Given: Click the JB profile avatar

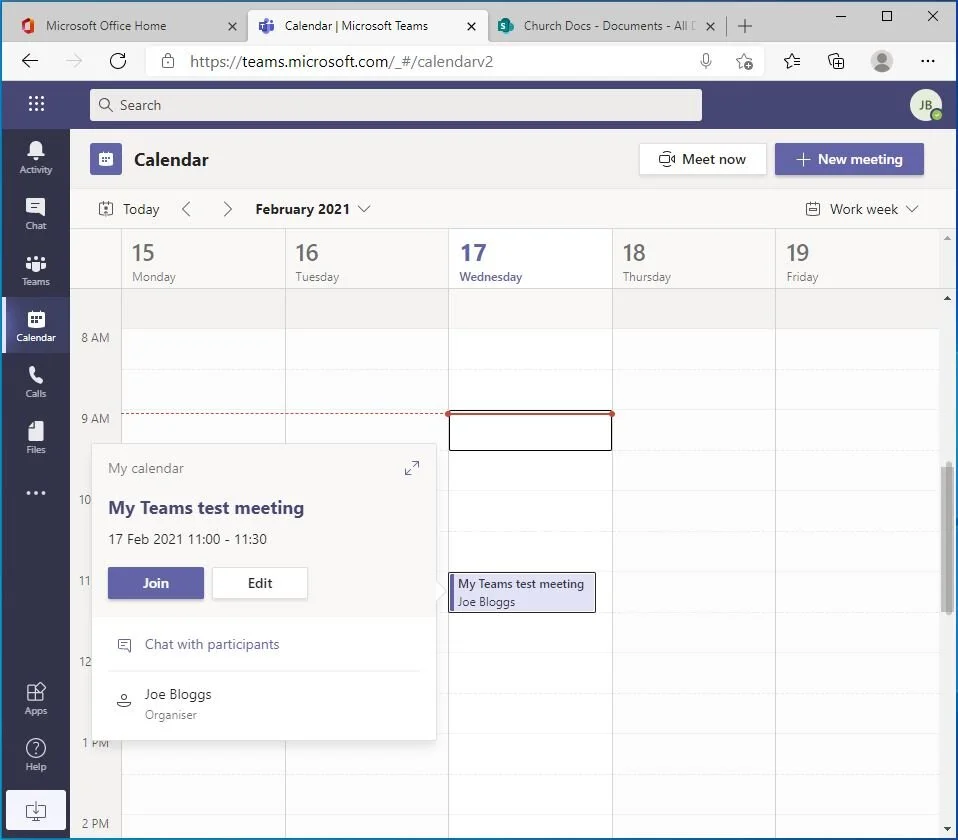Looking at the screenshot, I should tap(926, 105).
